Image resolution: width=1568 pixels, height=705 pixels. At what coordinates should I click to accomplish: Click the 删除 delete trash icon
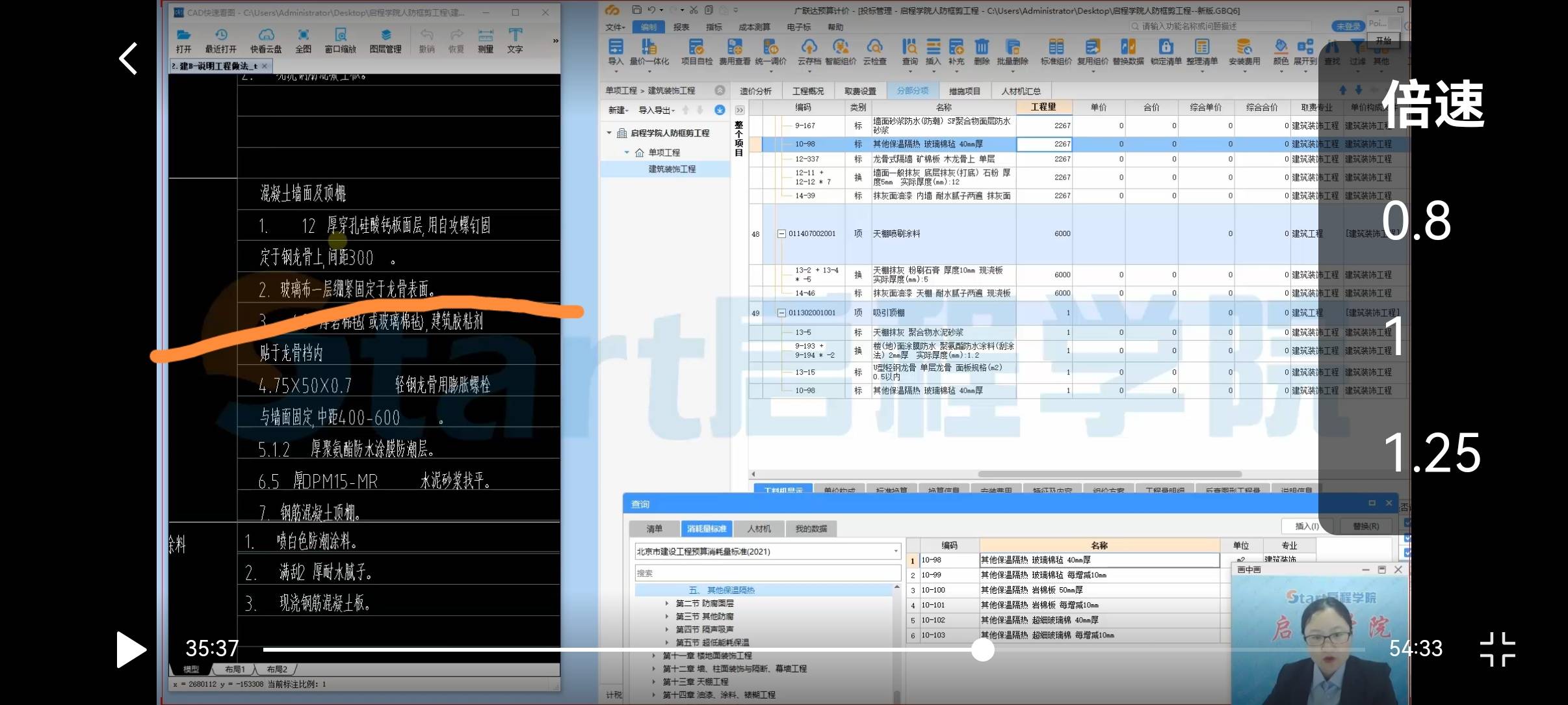tap(982, 52)
